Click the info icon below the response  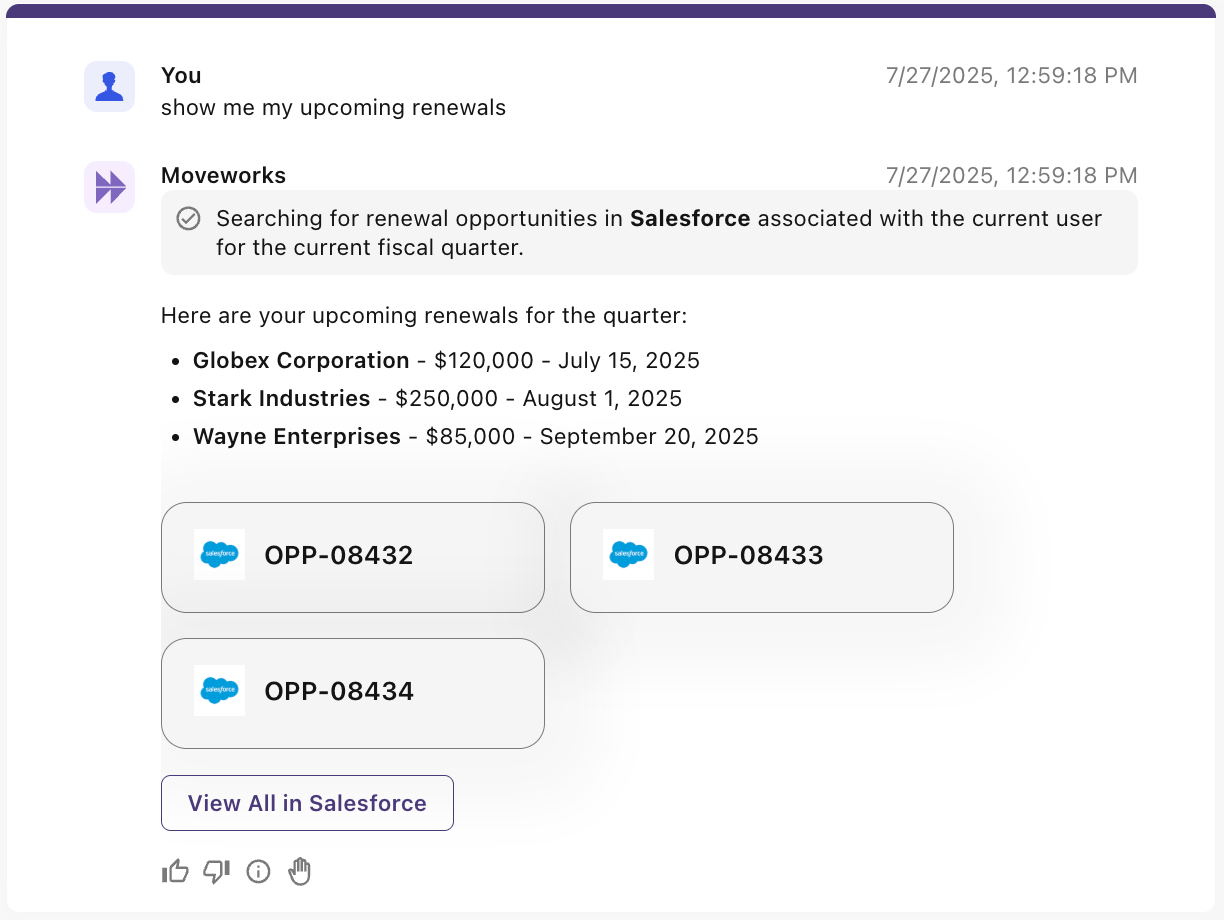[258, 872]
